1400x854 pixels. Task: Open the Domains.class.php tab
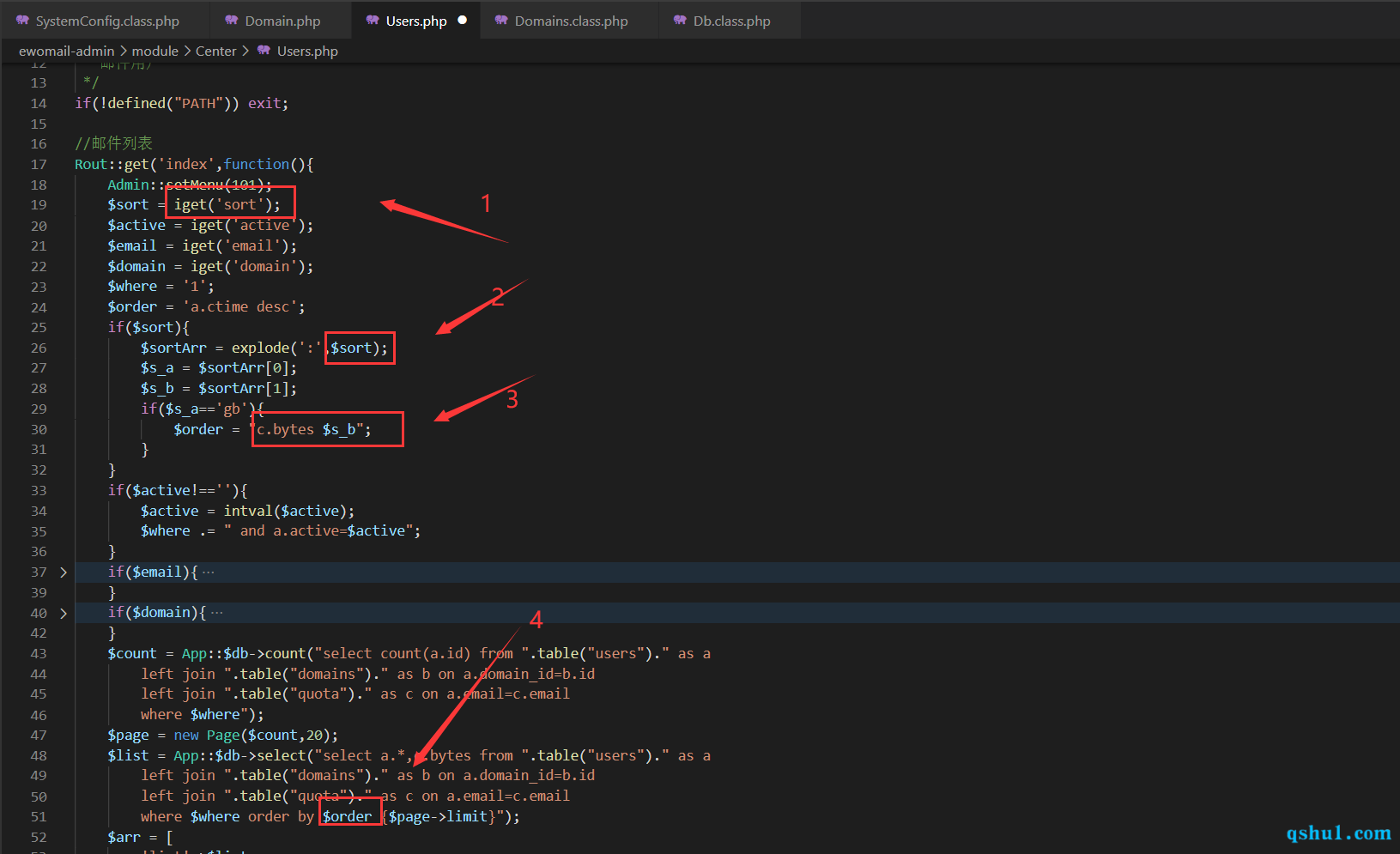[571, 21]
